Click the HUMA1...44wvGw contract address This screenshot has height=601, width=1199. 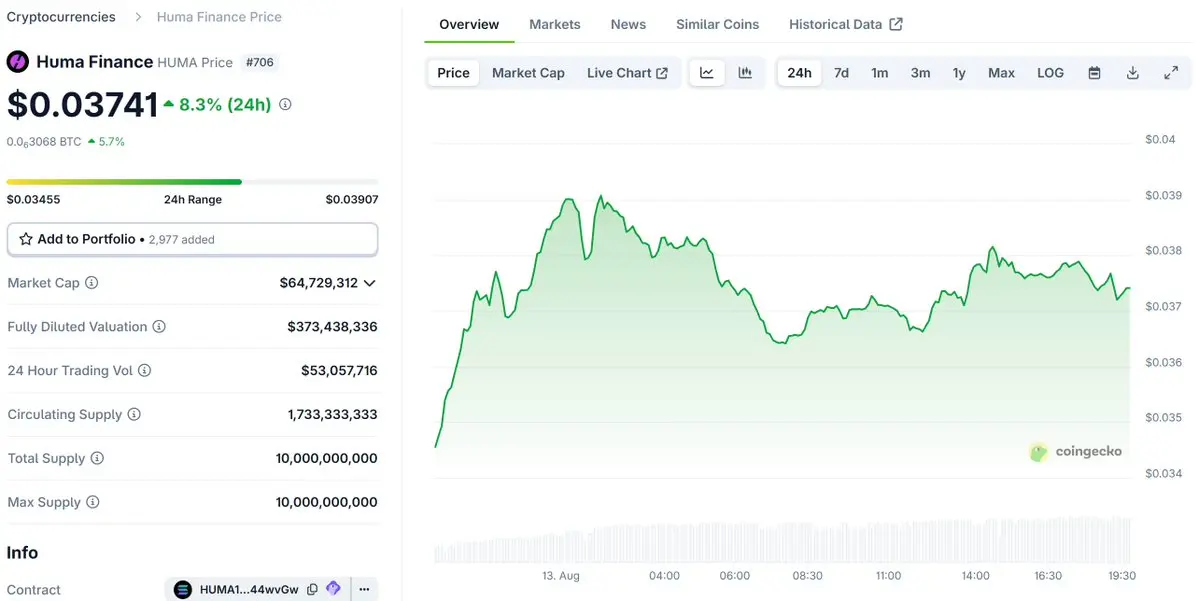pos(249,590)
